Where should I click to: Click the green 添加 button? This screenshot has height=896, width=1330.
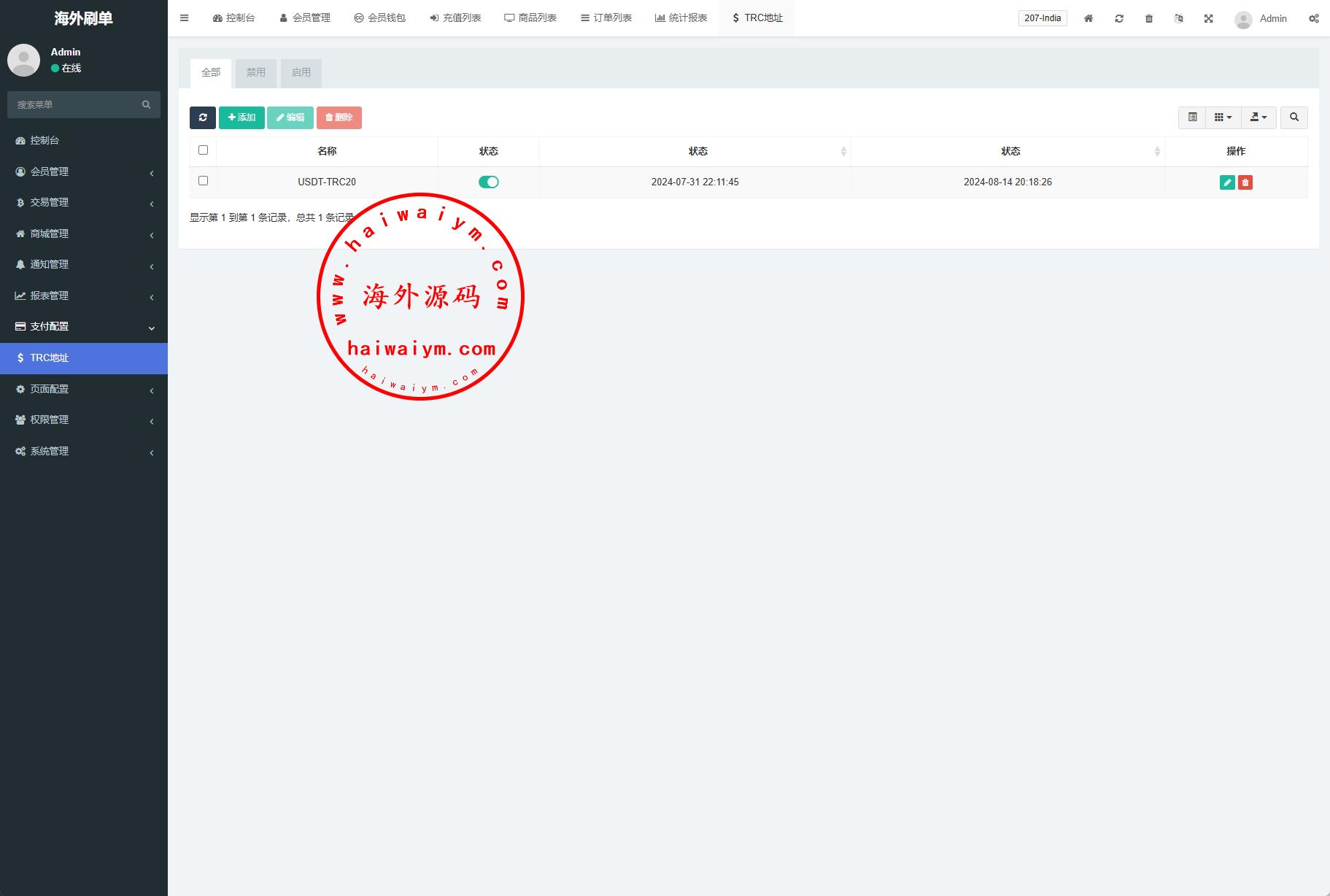pyautogui.click(x=241, y=117)
